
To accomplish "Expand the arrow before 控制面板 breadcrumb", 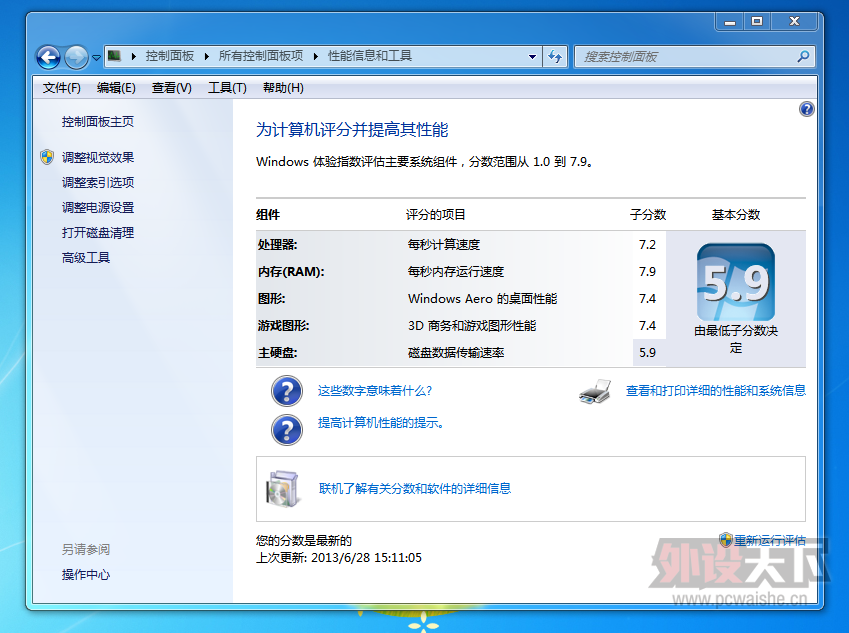I will 134,56.
